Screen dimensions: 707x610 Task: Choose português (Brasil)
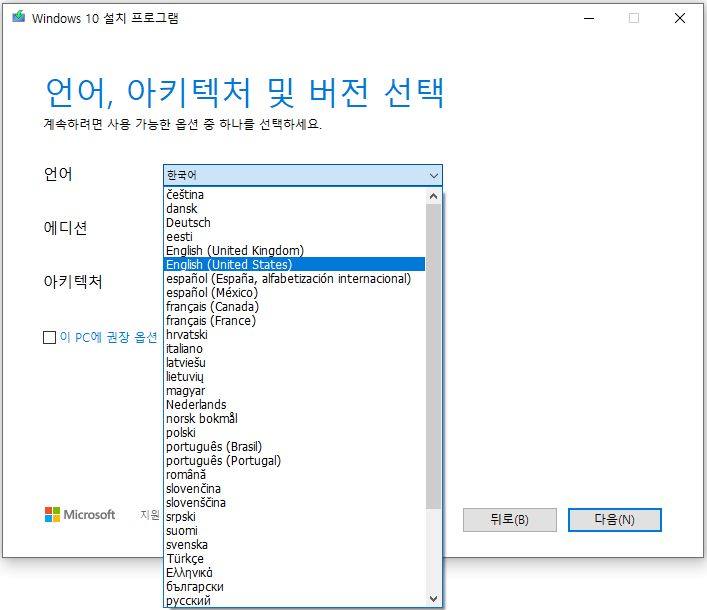pyautogui.click(x=294, y=446)
